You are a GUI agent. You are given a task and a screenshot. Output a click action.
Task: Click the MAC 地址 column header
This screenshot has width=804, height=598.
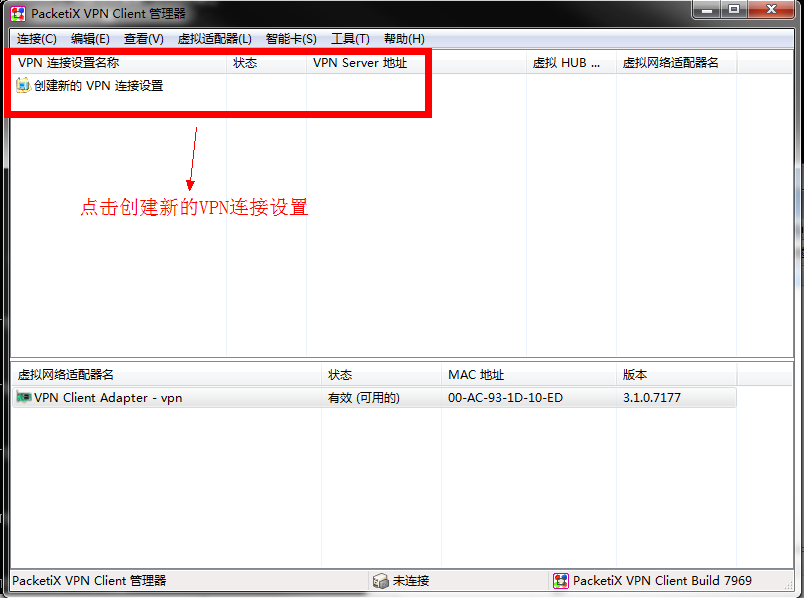click(x=476, y=375)
